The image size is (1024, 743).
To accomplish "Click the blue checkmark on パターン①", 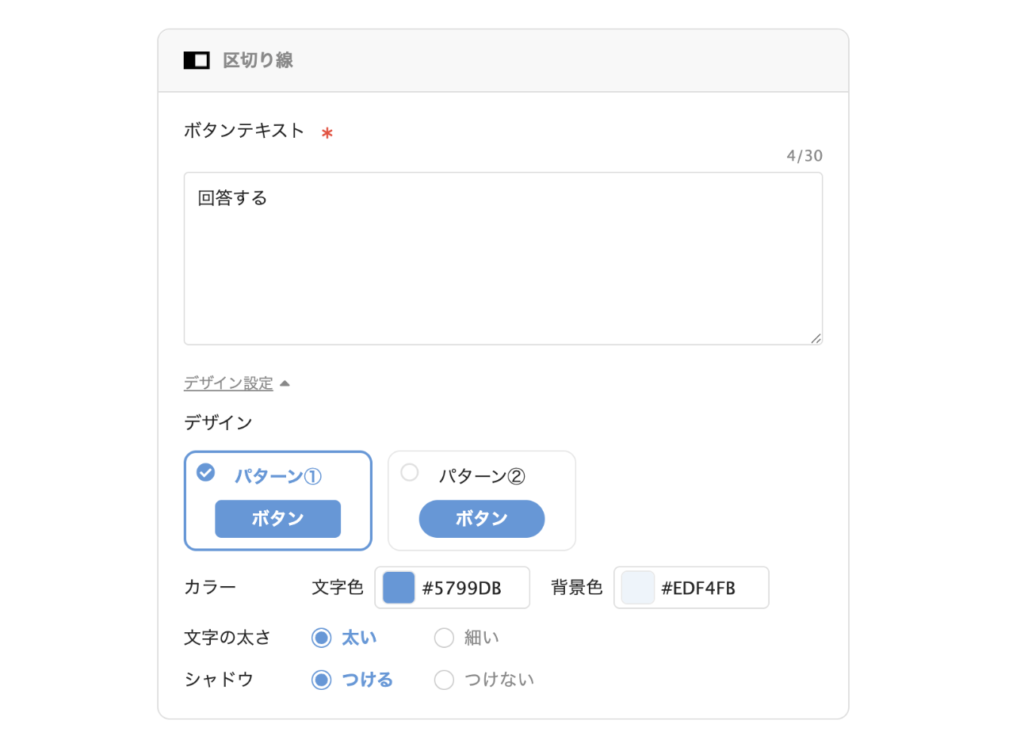I will click(206, 472).
